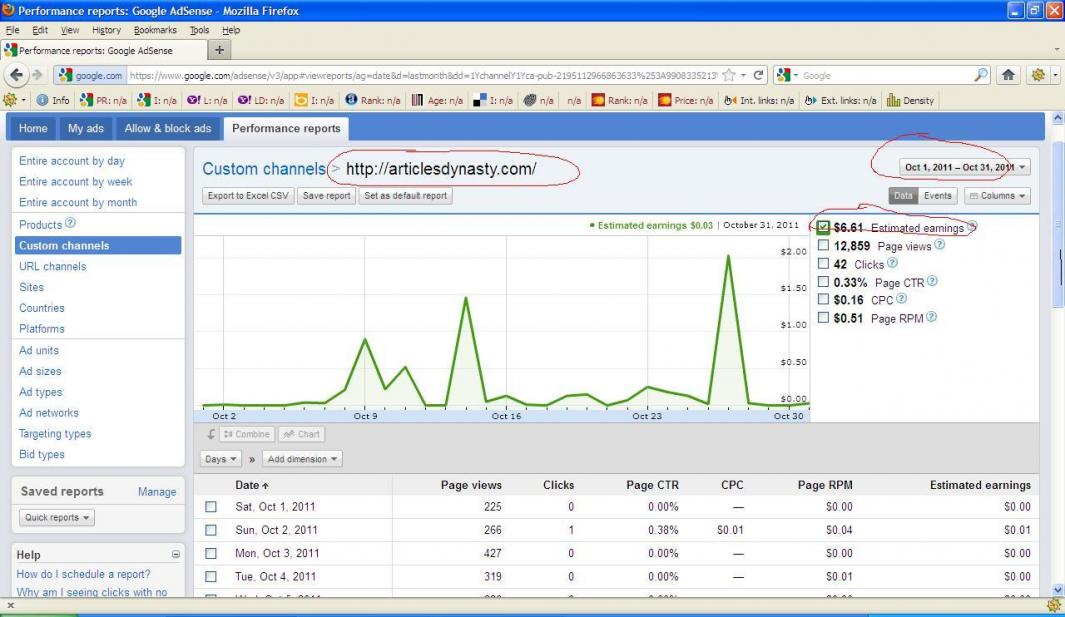Open the Days granularity dropdown
Screen dimensions: 1065x617
coord(220,459)
